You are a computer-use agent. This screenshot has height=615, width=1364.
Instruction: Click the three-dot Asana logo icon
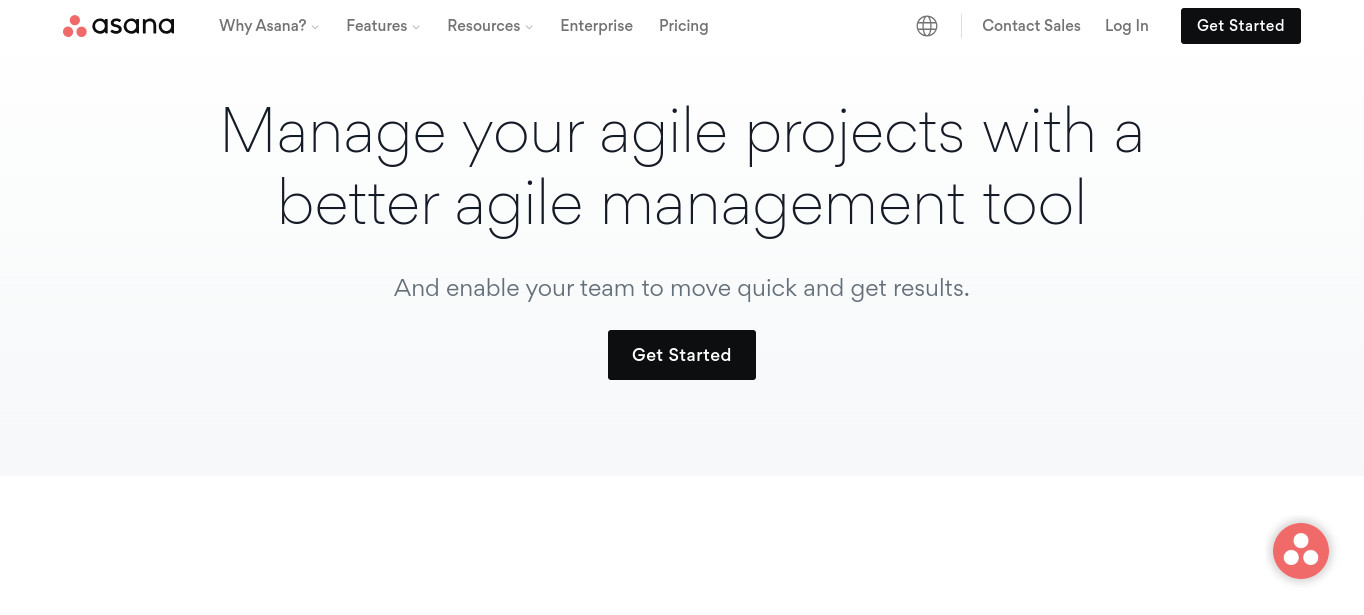(74, 26)
